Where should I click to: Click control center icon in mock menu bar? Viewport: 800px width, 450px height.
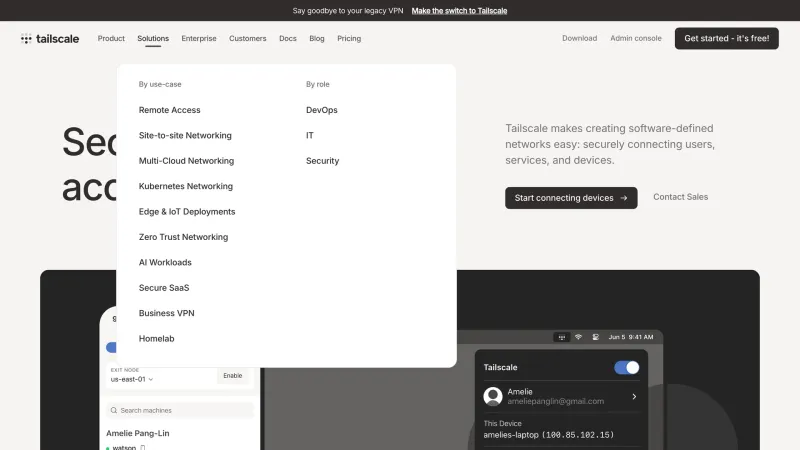(x=595, y=337)
